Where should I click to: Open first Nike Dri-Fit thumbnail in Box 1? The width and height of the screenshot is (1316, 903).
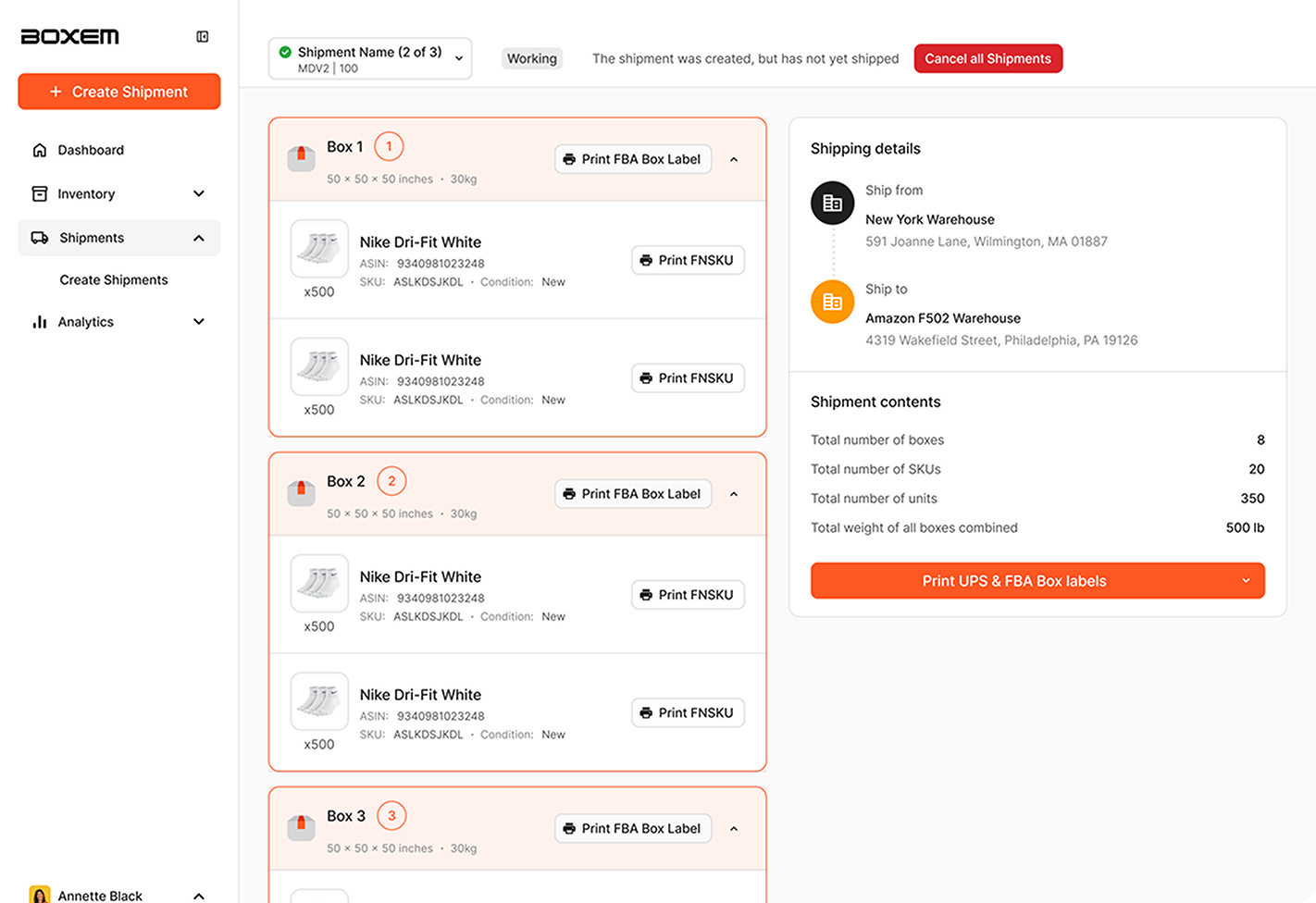pos(319,249)
